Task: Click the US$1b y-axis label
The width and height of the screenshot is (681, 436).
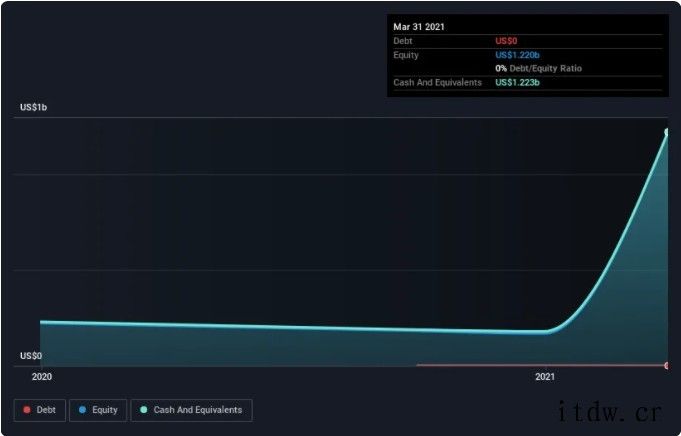Action: coord(33,107)
